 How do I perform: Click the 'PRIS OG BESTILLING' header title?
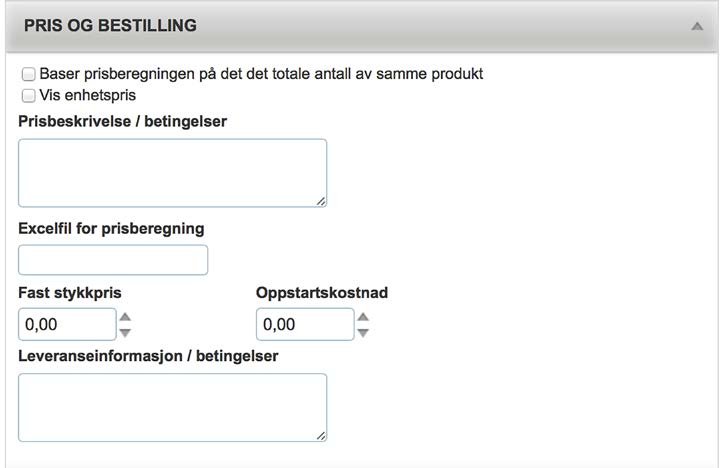coord(110,26)
